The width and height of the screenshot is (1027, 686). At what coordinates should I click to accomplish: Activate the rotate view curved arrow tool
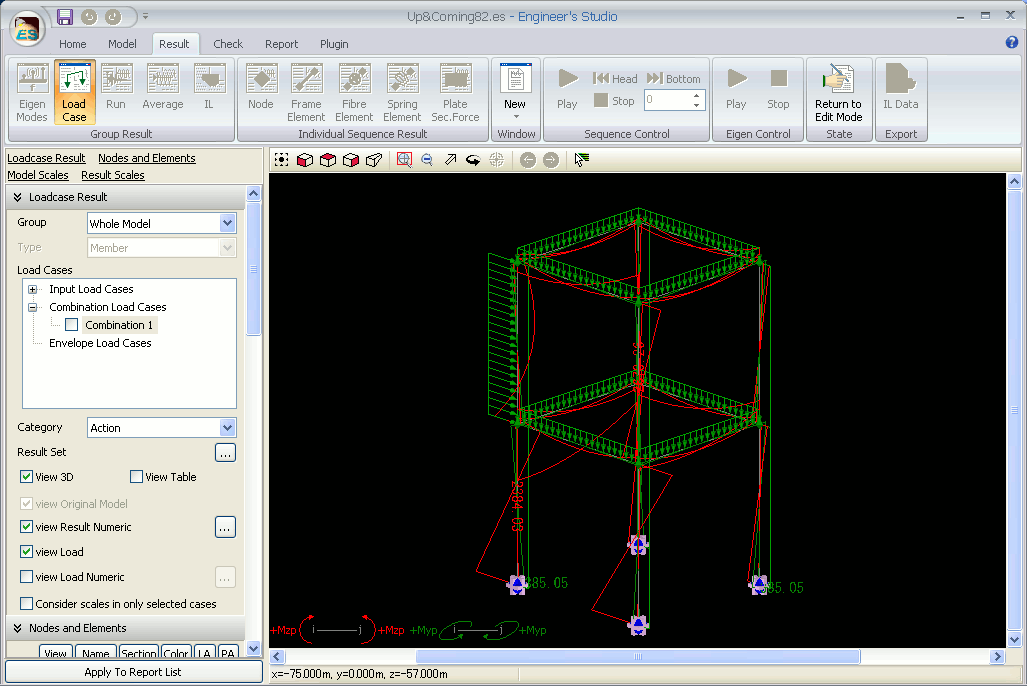473,160
